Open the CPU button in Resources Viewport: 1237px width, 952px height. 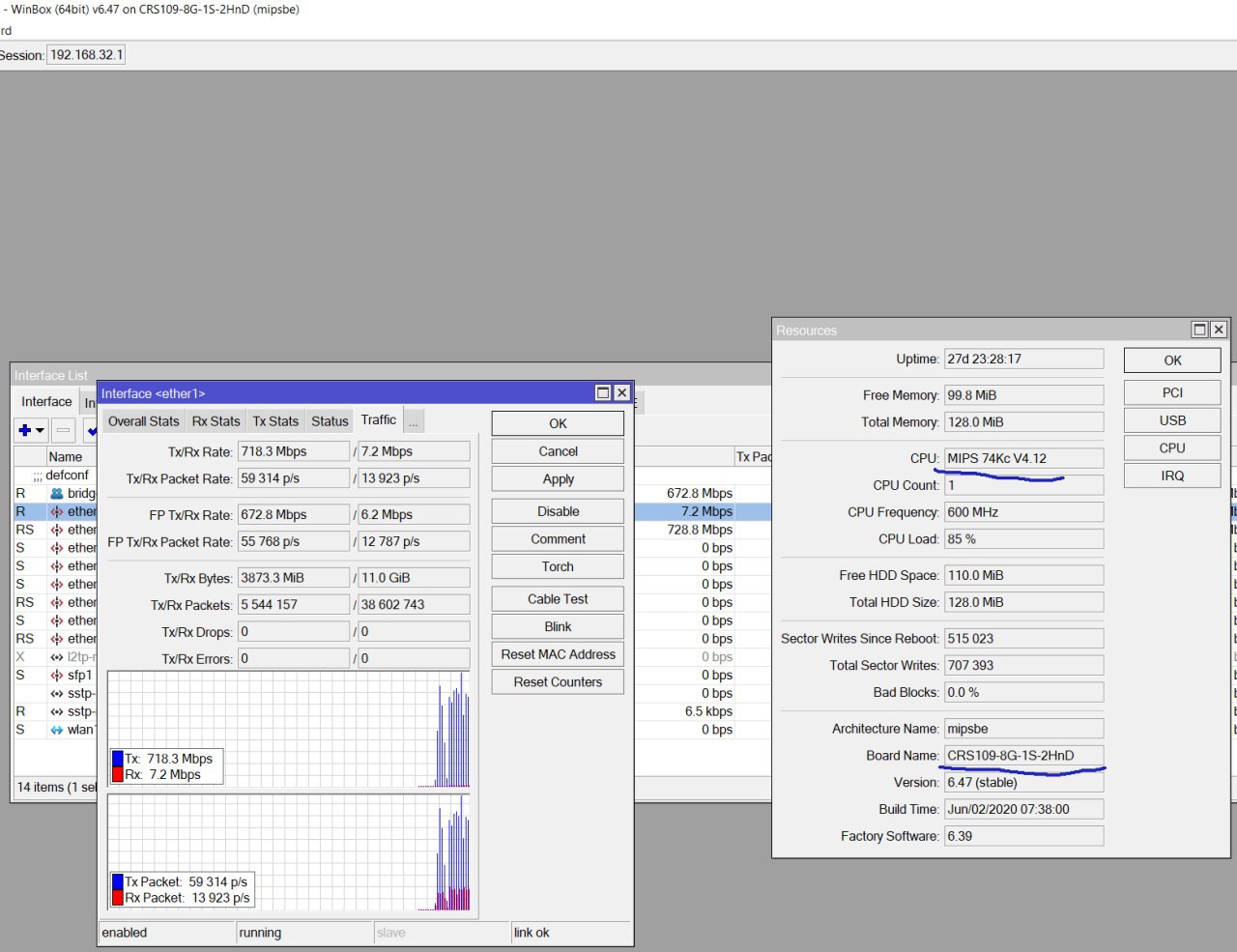[1172, 448]
